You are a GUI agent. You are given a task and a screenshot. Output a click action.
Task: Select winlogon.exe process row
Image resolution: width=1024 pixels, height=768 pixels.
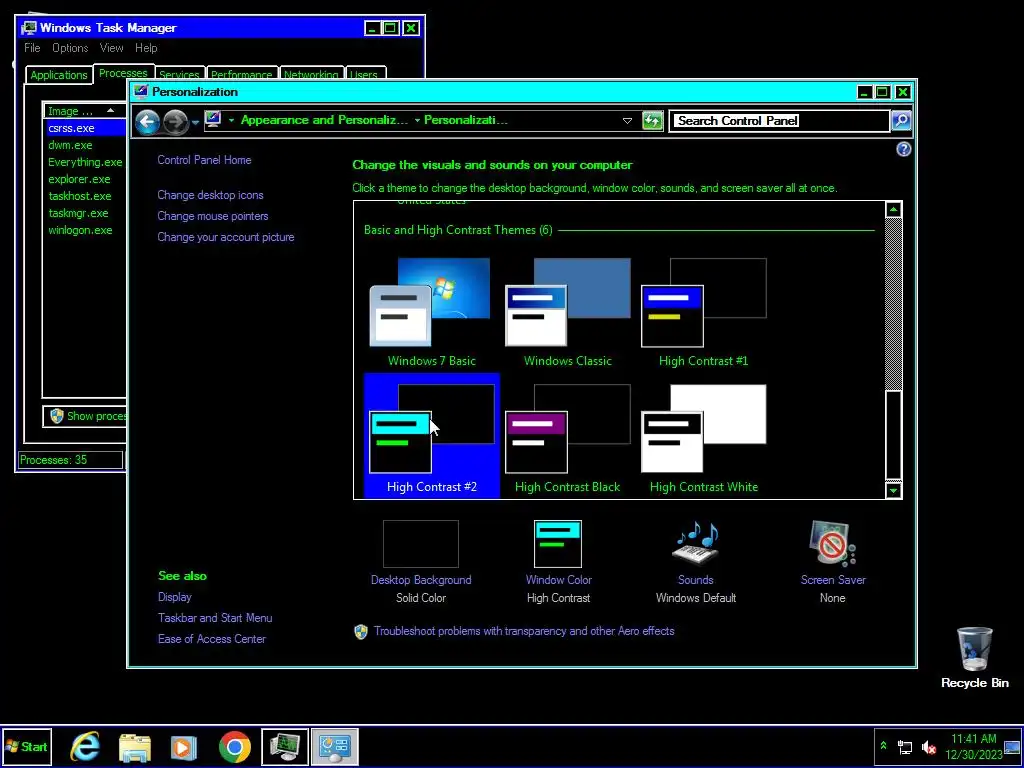click(85, 231)
